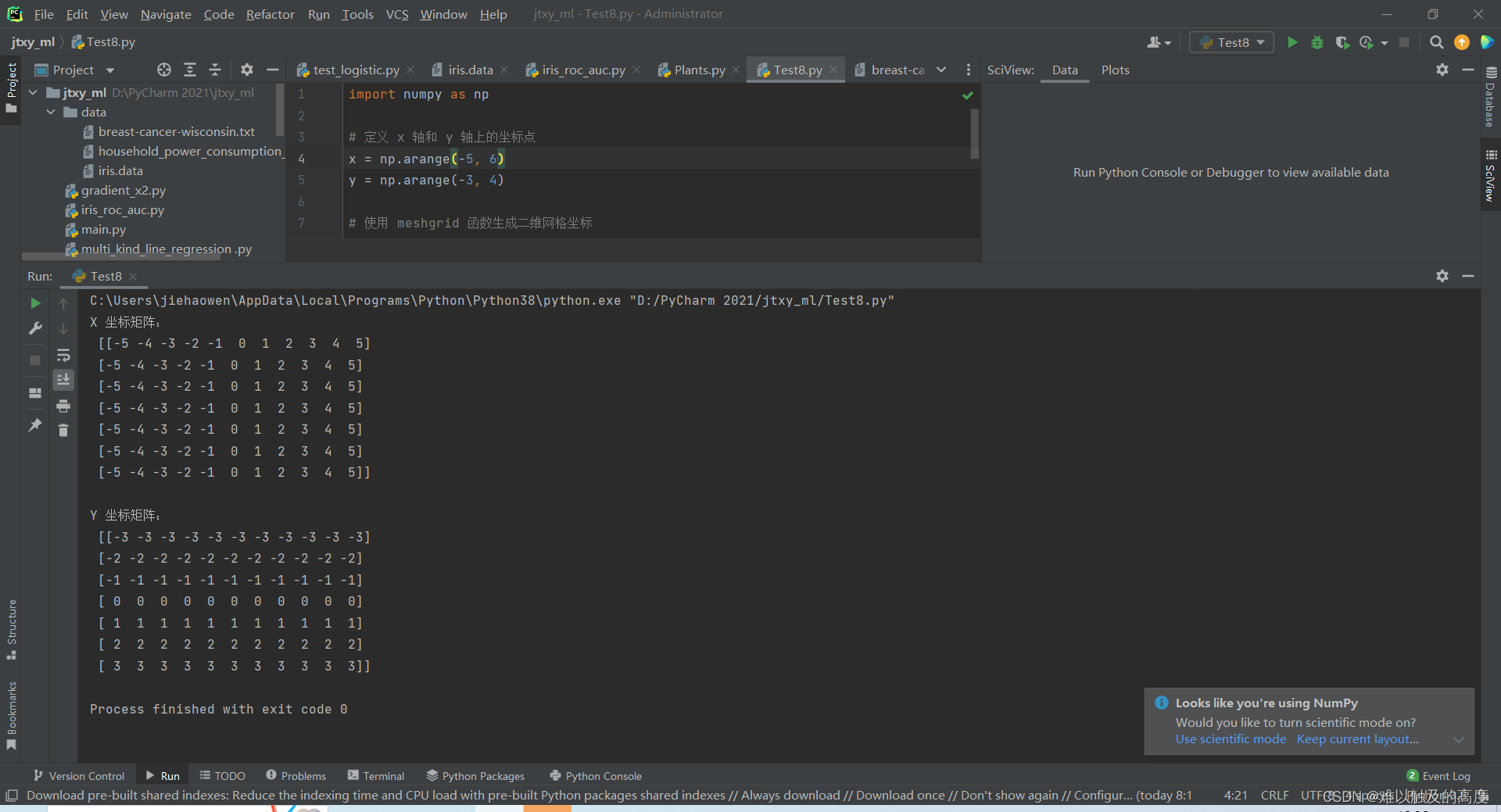Screen dimensions: 1501x812
Task: Toggle the Database side panel
Action: (x=1491, y=97)
